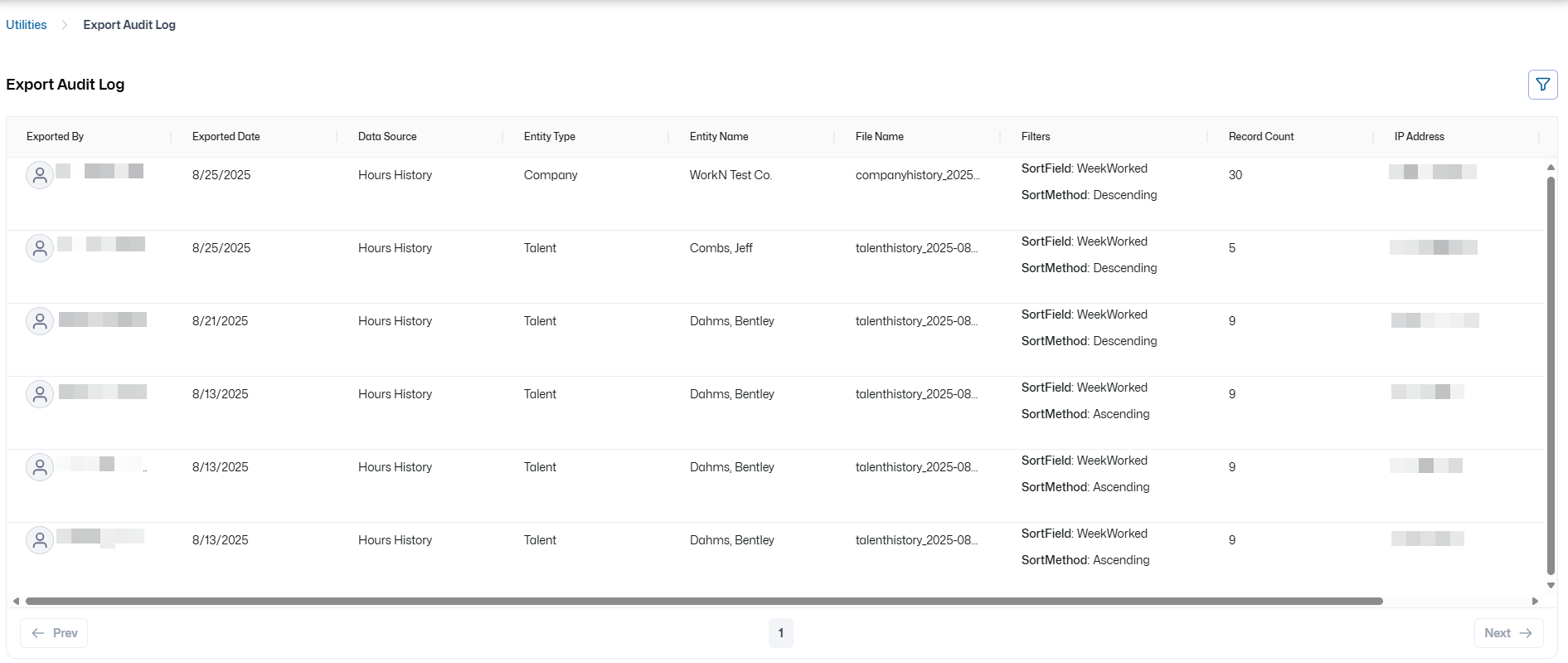
Task: Click the horizontal scrollbar right arrow
Action: click(1535, 601)
